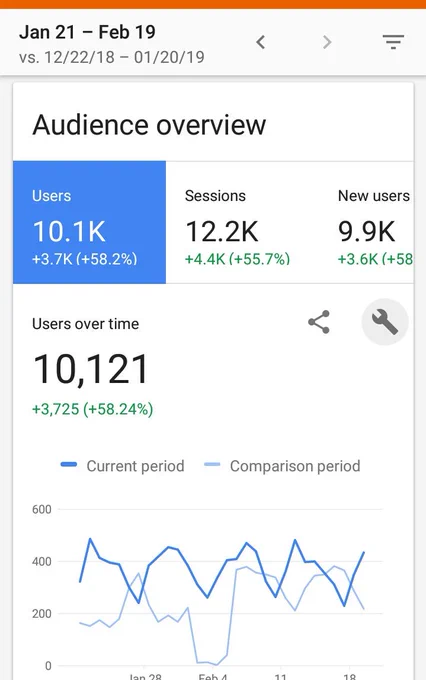426x680 pixels.
Task: Tap the +3,725 (+58.24%) change value
Action: [92, 409]
